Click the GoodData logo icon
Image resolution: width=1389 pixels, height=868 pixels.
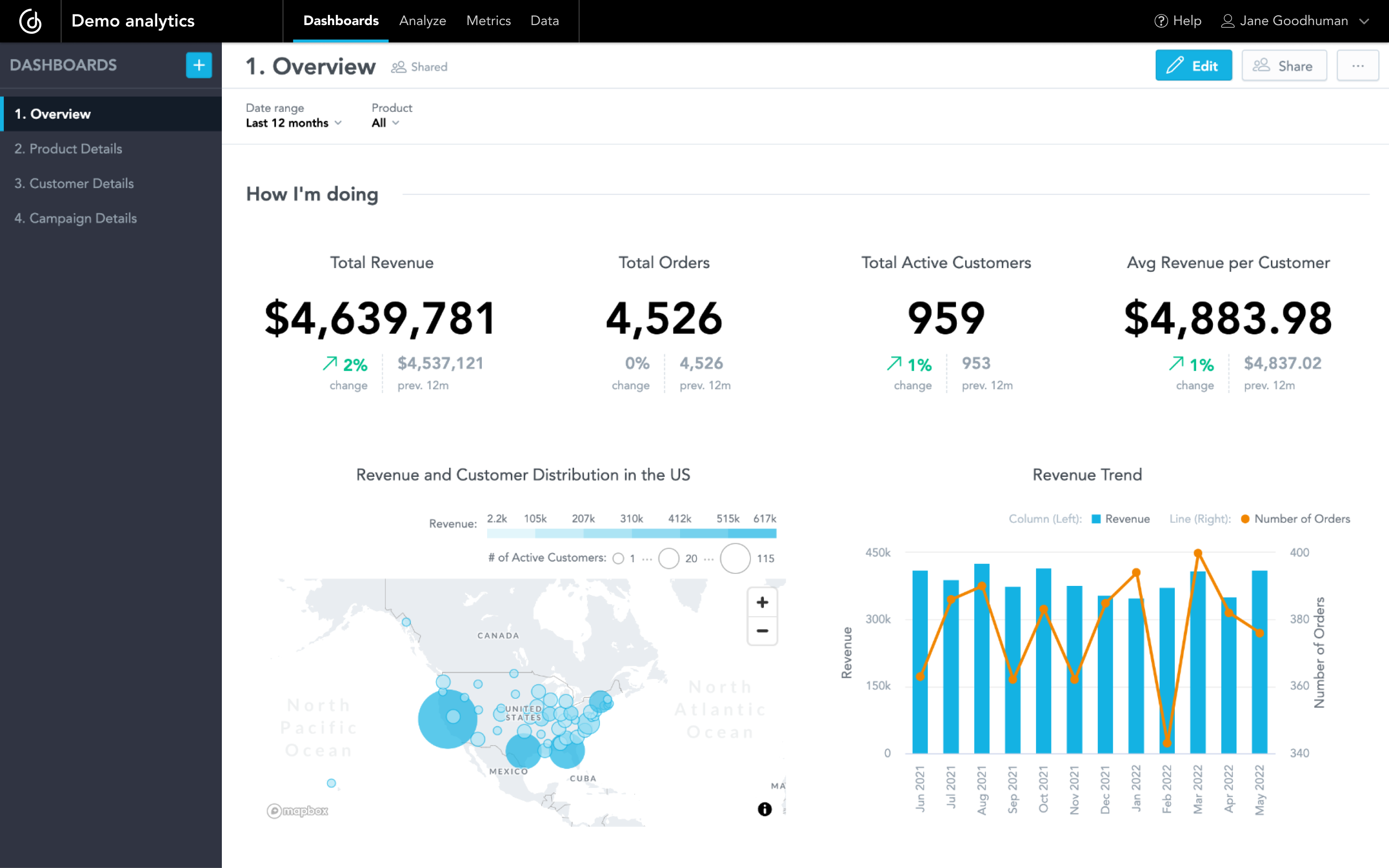[30, 21]
